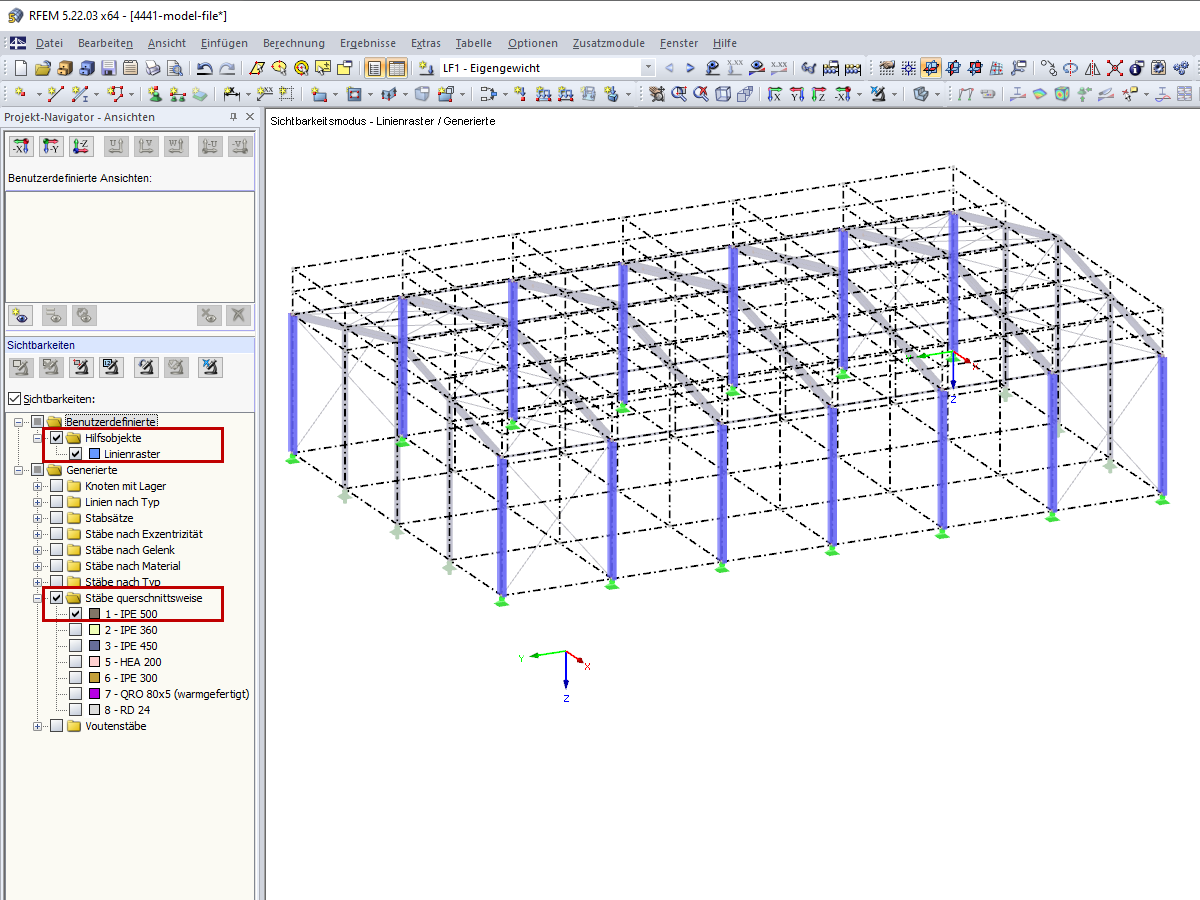Check the Knoten mit Lager checkbox
The height and width of the screenshot is (900, 1200).
coord(57,486)
